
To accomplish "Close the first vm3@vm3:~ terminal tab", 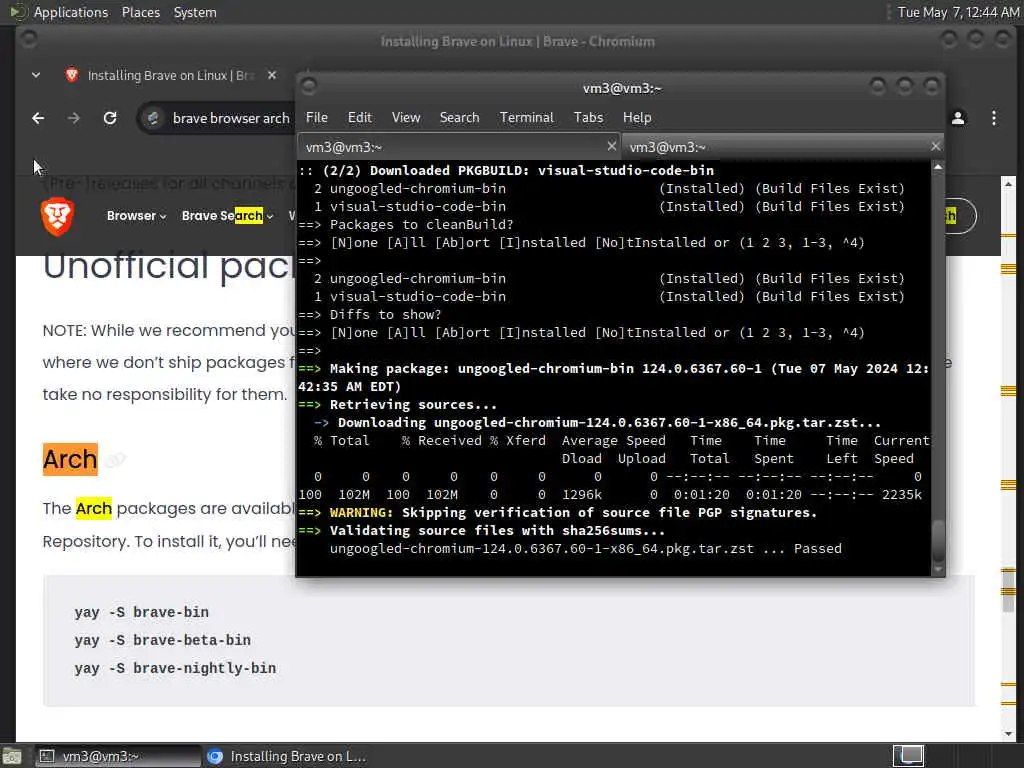I will click(x=611, y=146).
